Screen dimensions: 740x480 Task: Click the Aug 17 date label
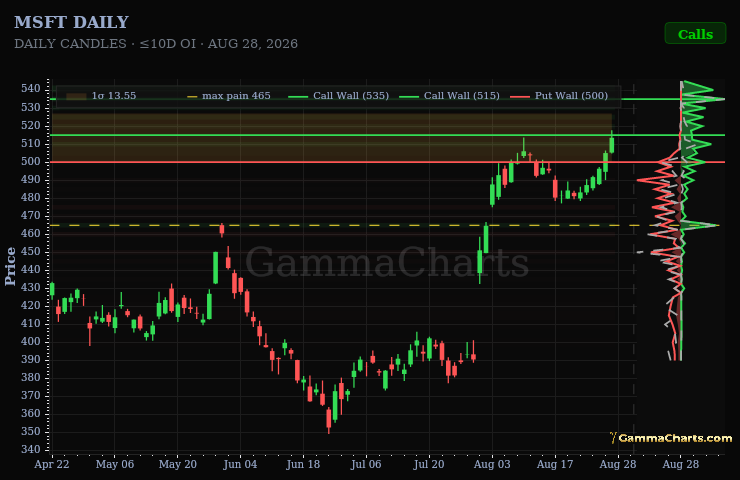555,464
